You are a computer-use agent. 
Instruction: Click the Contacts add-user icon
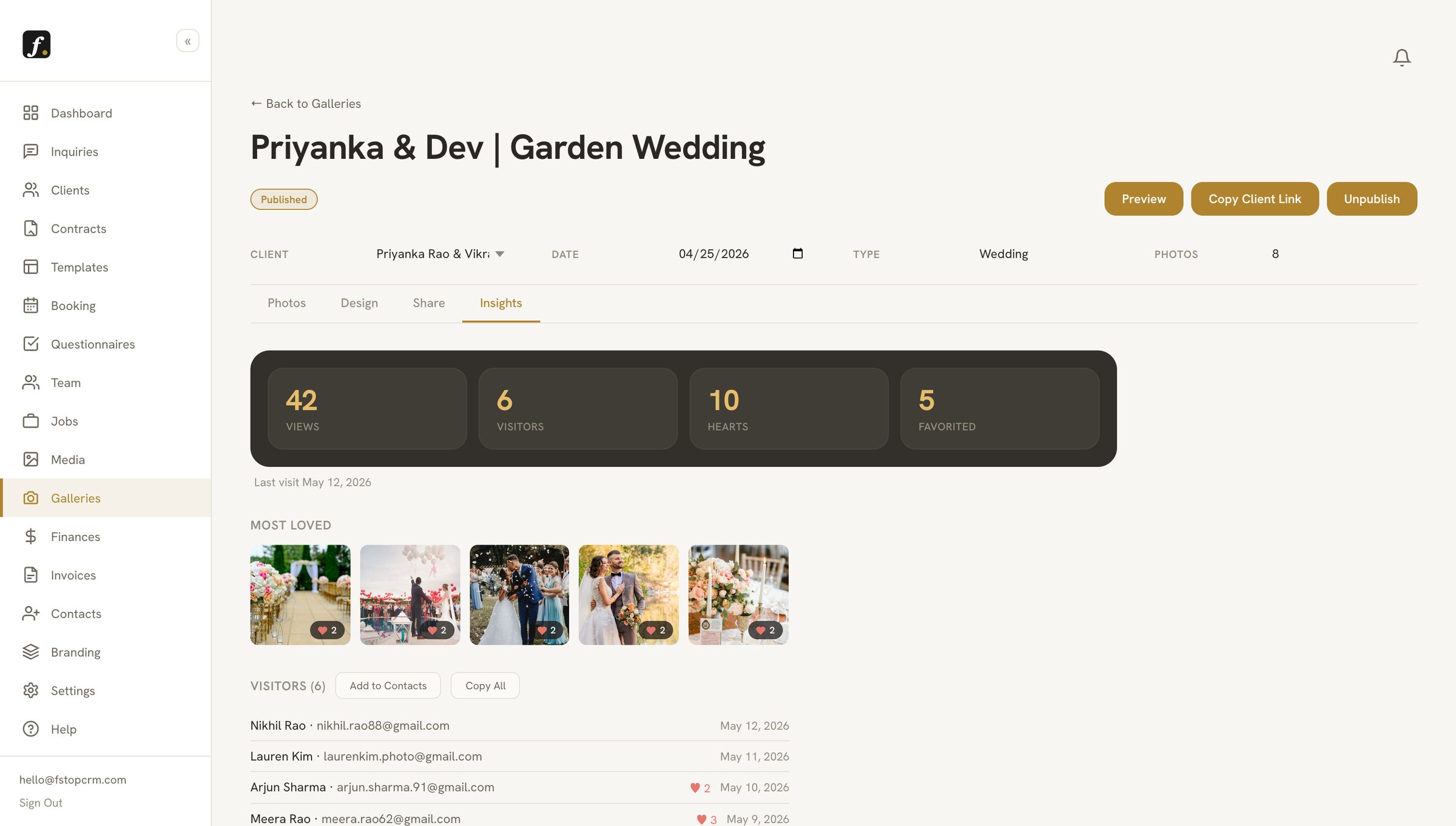pyautogui.click(x=31, y=614)
